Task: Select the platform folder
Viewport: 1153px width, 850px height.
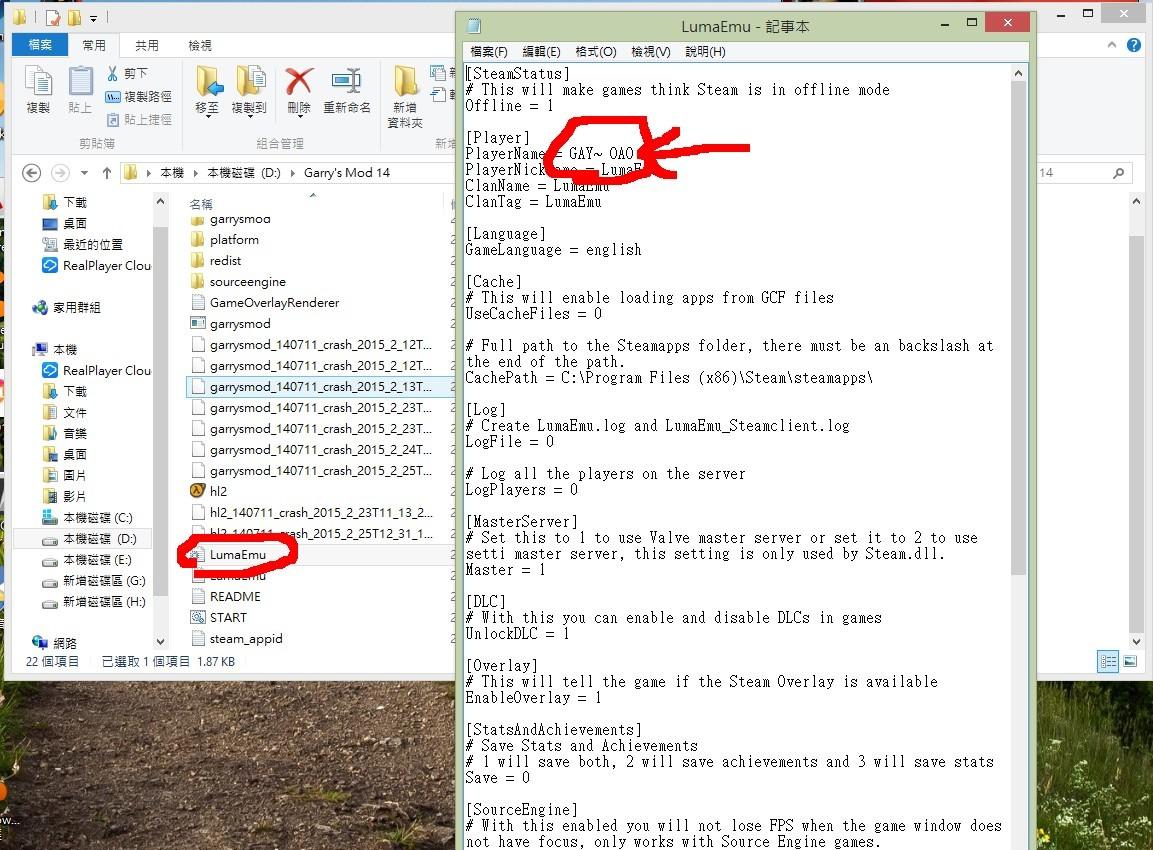Action: (x=225, y=240)
